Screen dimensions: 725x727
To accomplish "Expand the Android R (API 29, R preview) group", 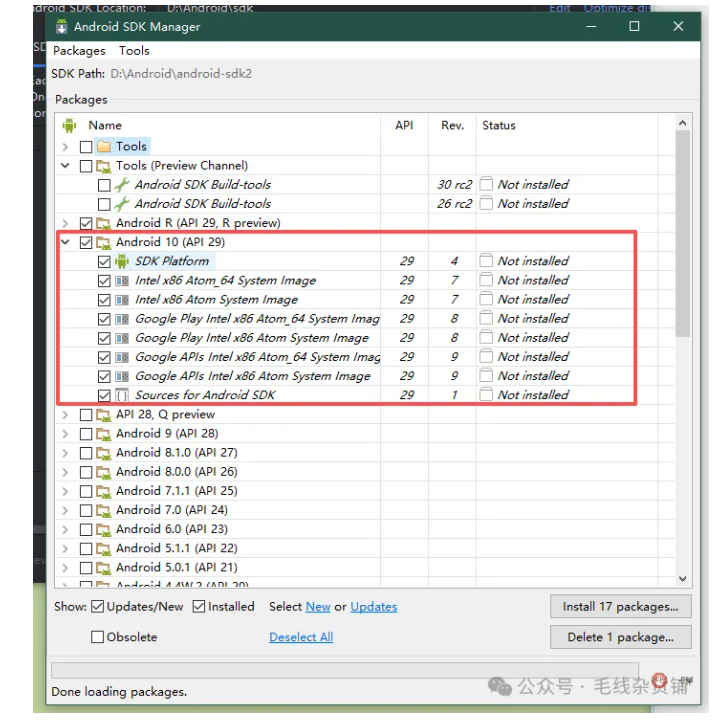I will coord(65,223).
